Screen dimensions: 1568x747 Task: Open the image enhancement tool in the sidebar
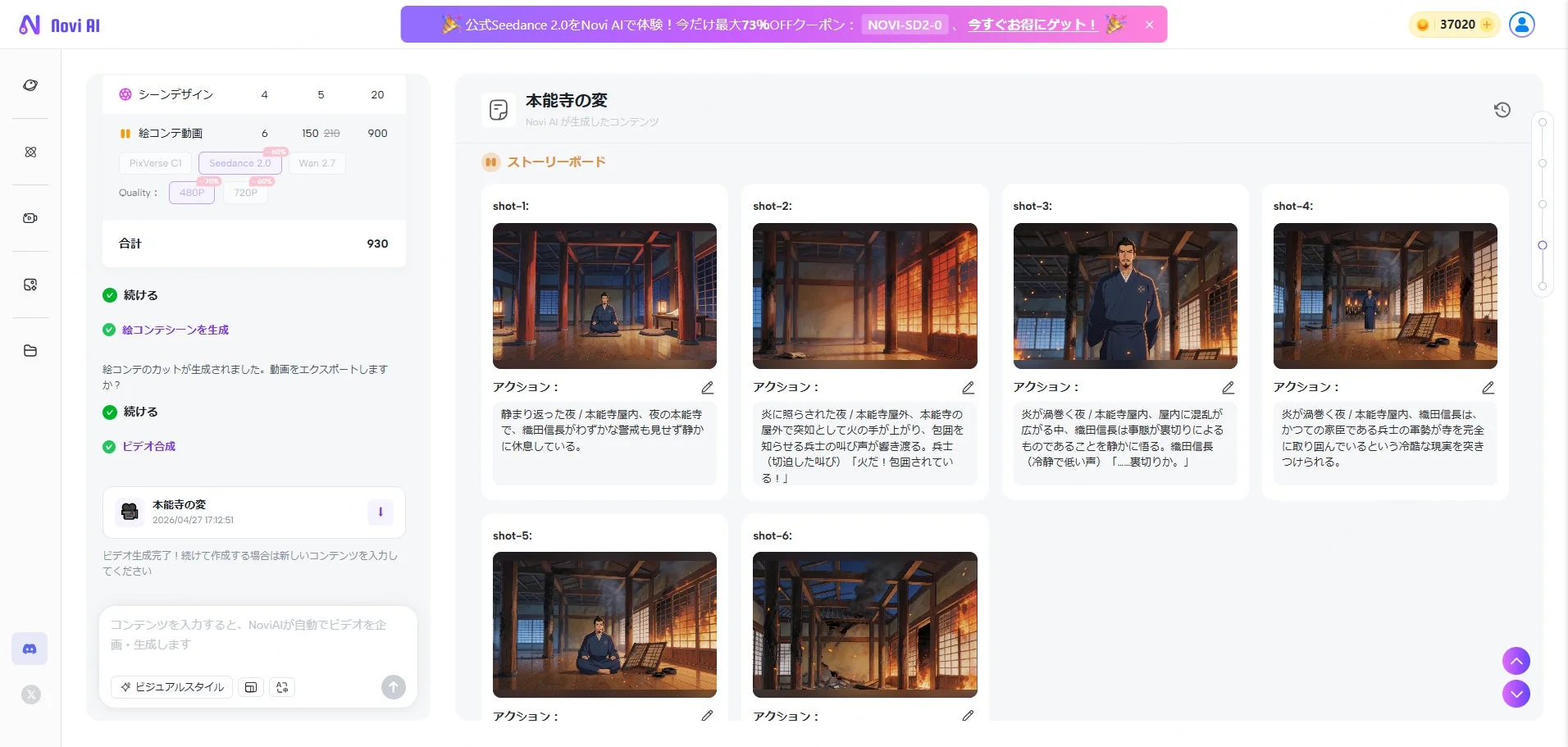click(30, 284)
